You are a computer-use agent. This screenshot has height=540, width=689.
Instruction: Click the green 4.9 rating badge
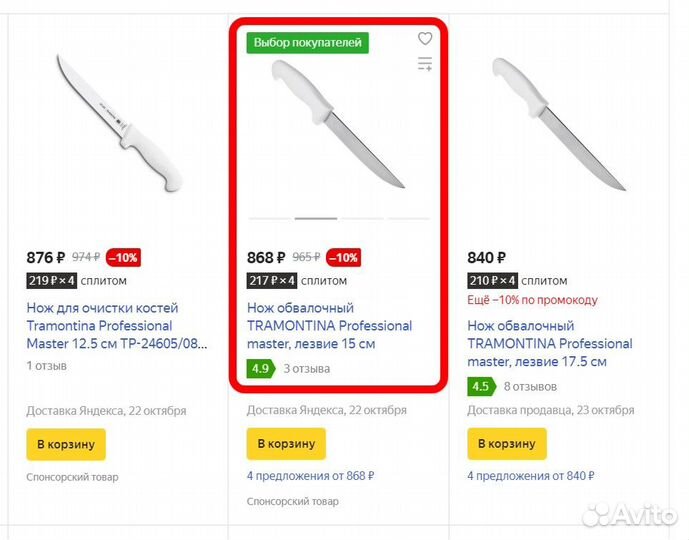point(260,368)
